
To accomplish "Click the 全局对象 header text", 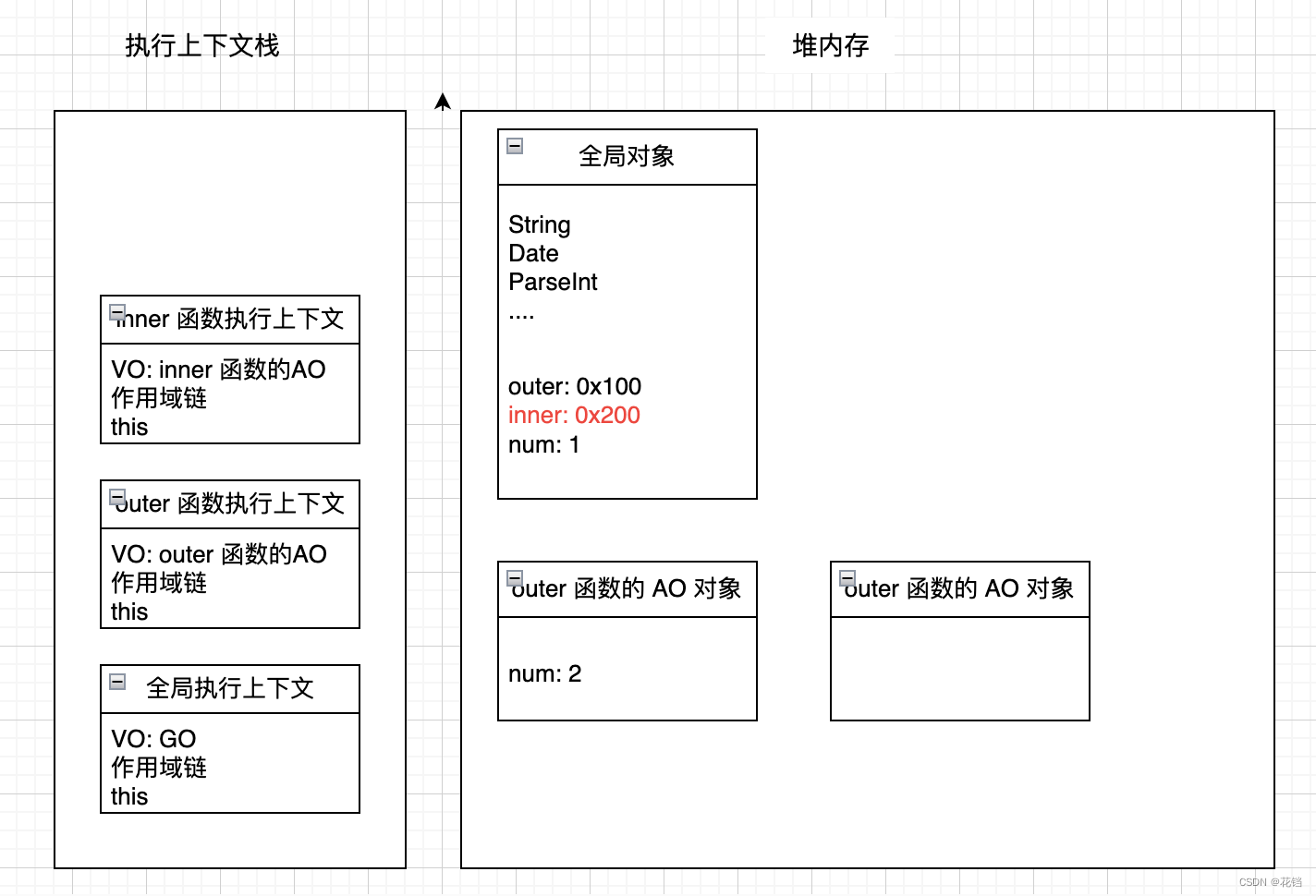I will click(627, 156).
